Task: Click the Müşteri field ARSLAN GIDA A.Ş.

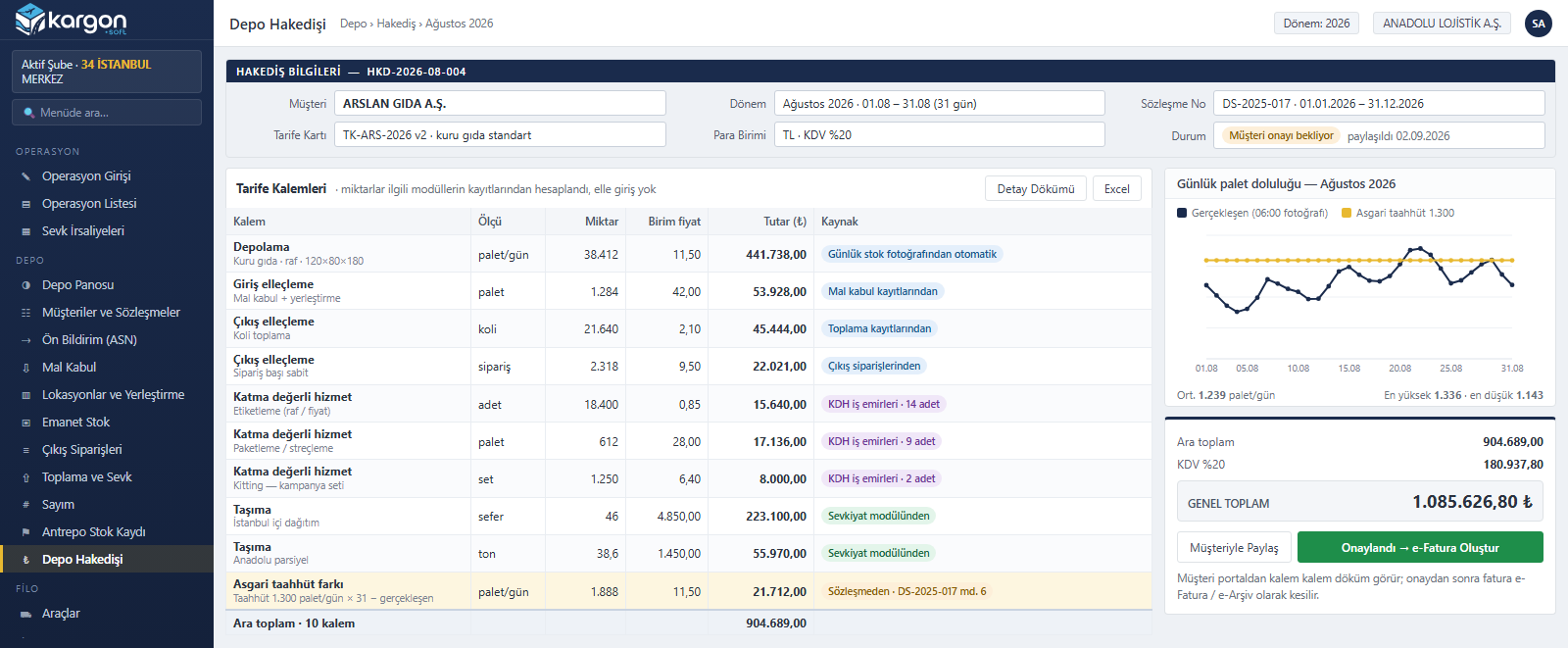Action: pos(500,103)
